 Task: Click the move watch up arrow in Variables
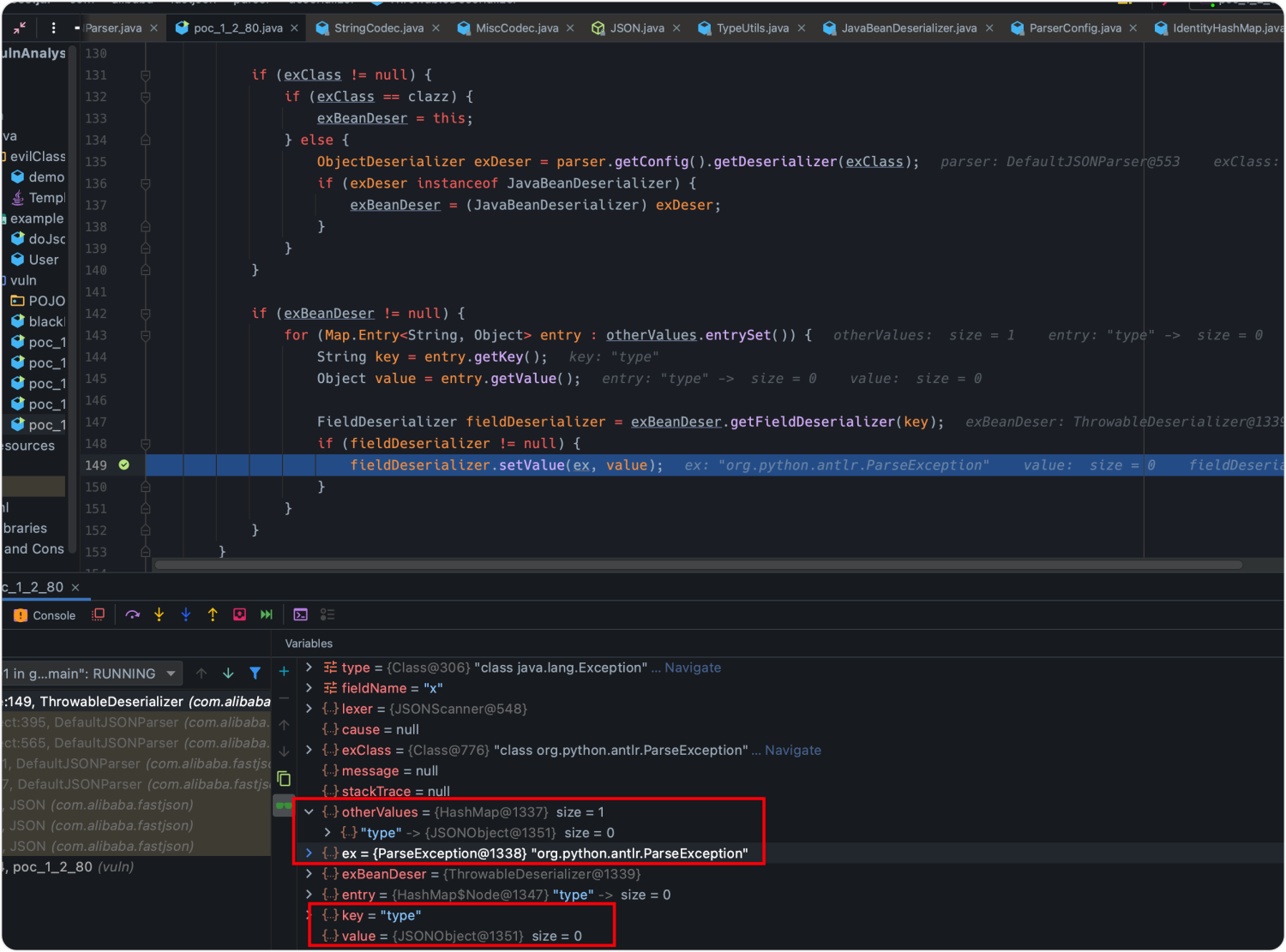click(284, 725)
